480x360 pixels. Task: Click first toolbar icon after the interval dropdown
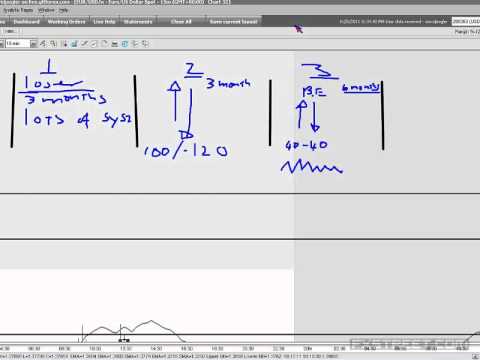point(43,44)
